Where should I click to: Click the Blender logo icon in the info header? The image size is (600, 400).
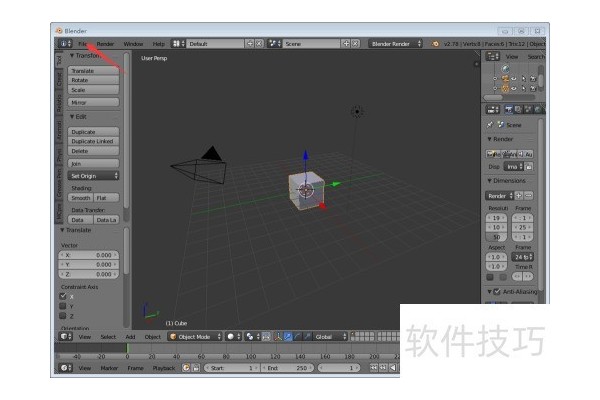pos(435,44)
